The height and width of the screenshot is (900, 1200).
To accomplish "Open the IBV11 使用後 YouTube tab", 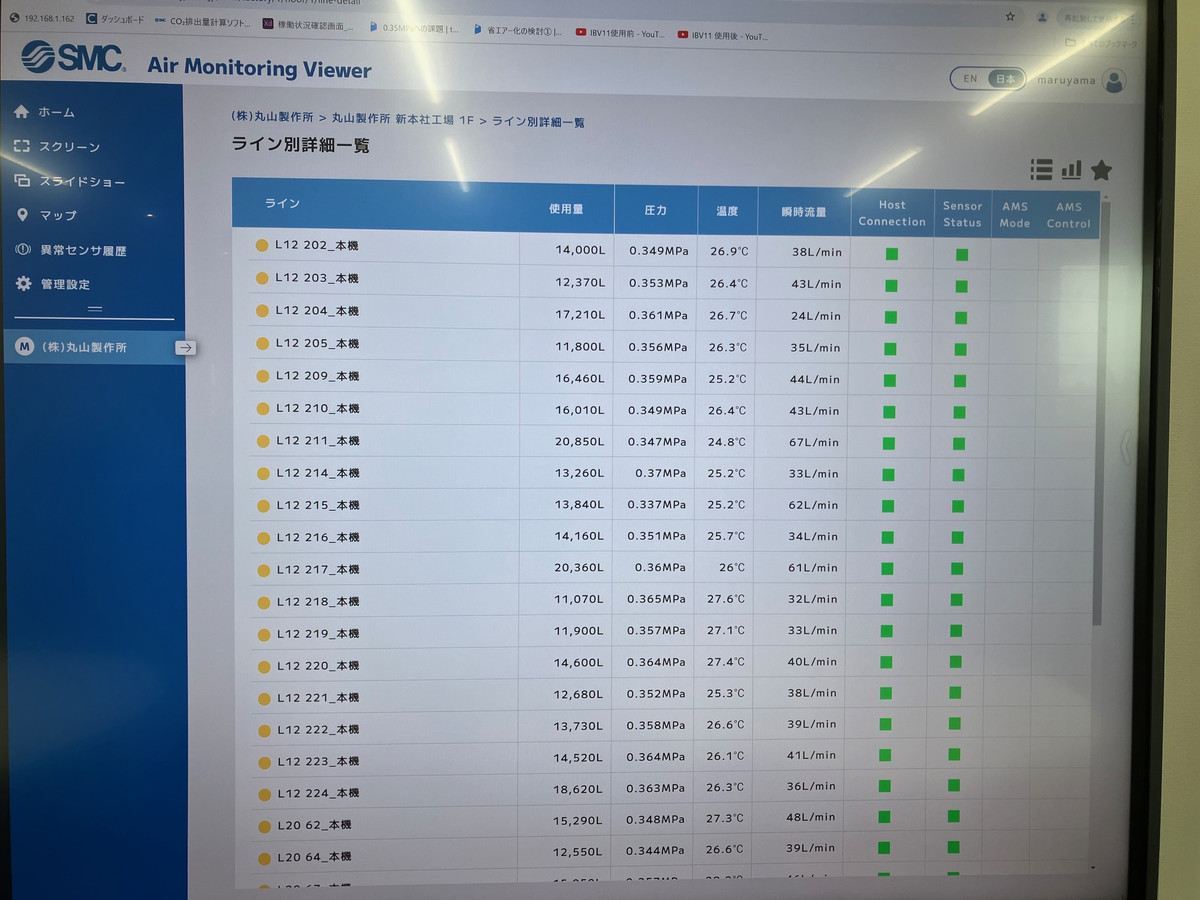I will (723, 35).
